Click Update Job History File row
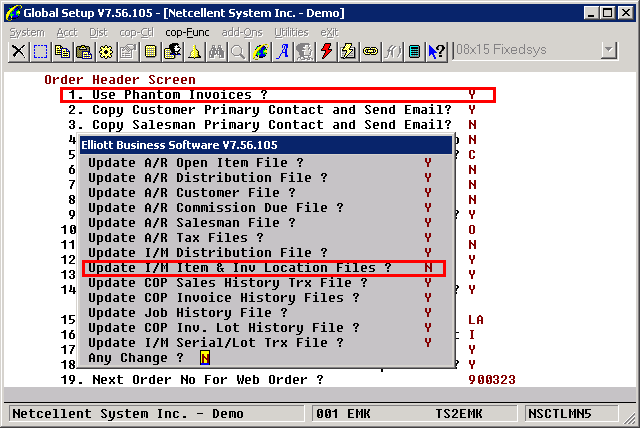Viewport: 640px width, 428px height. click(x=260, y=313)
